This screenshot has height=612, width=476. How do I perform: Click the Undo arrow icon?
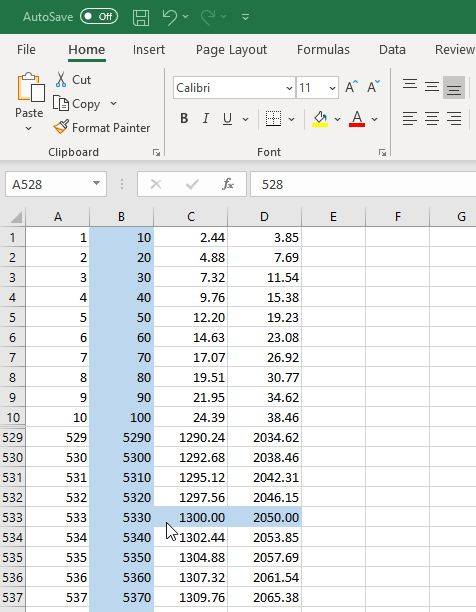170,17
